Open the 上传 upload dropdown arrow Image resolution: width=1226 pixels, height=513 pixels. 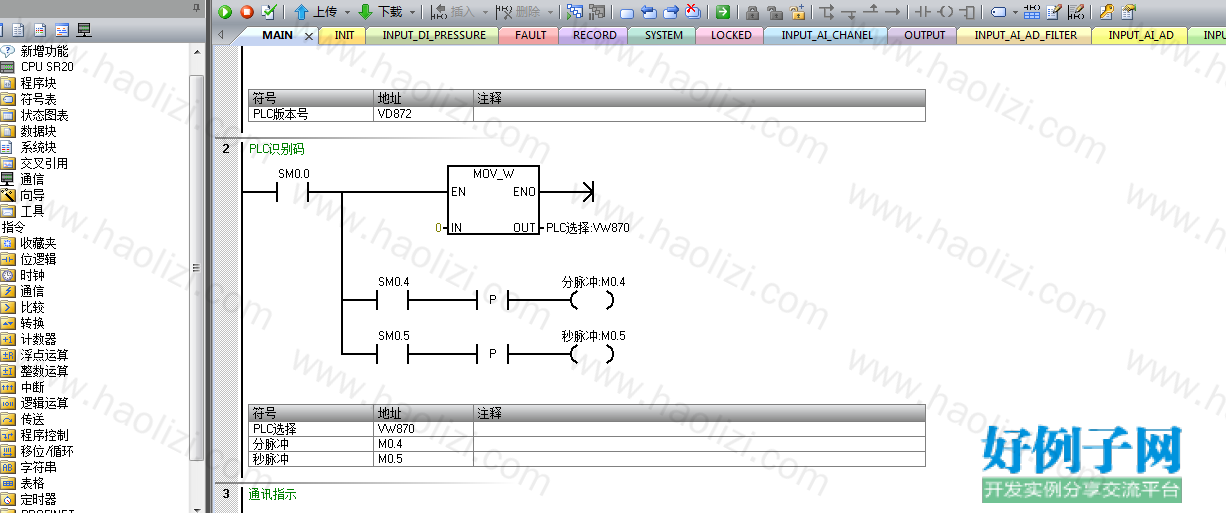(347, 12)
